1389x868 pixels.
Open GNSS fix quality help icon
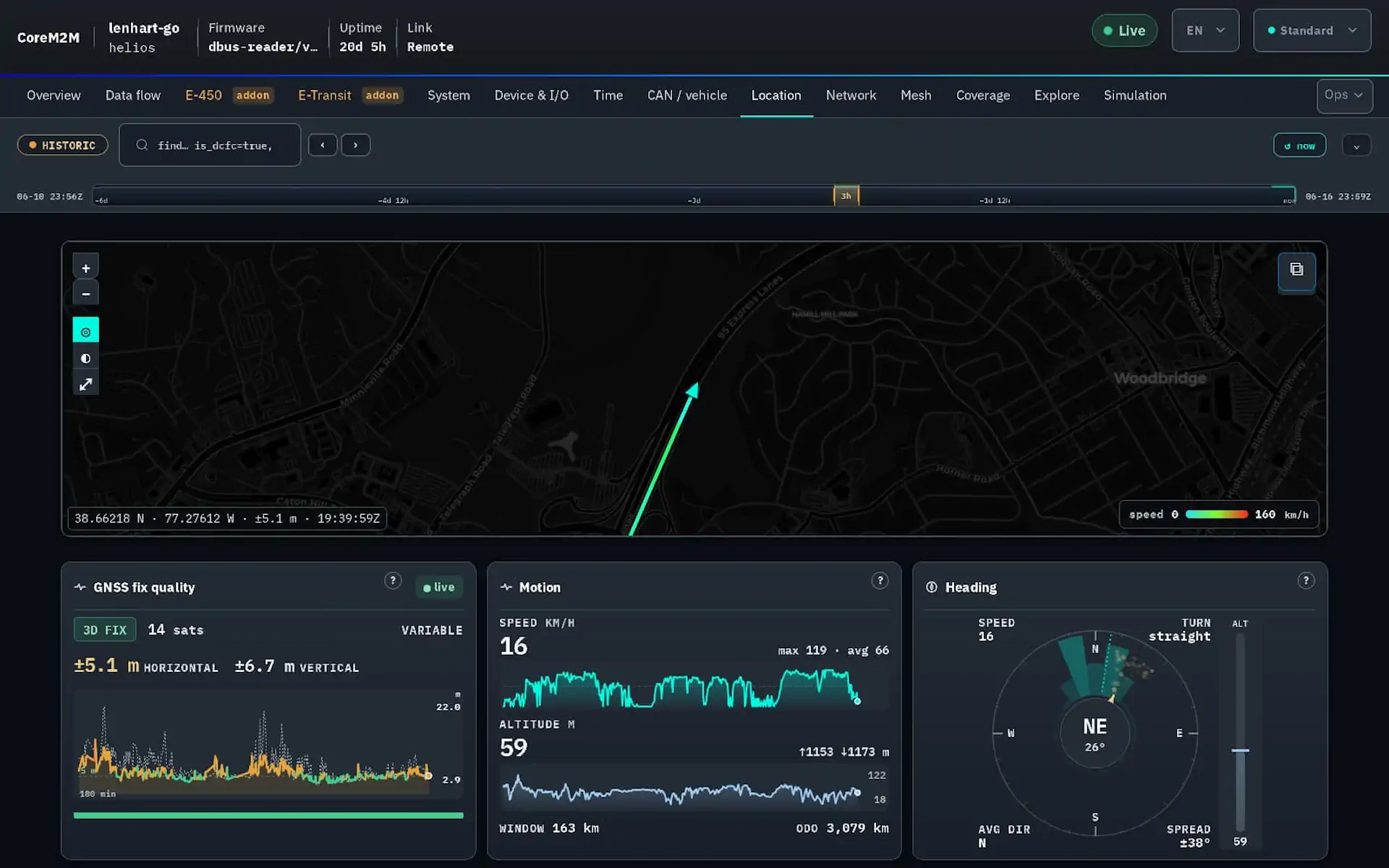(x=393, y=580)
